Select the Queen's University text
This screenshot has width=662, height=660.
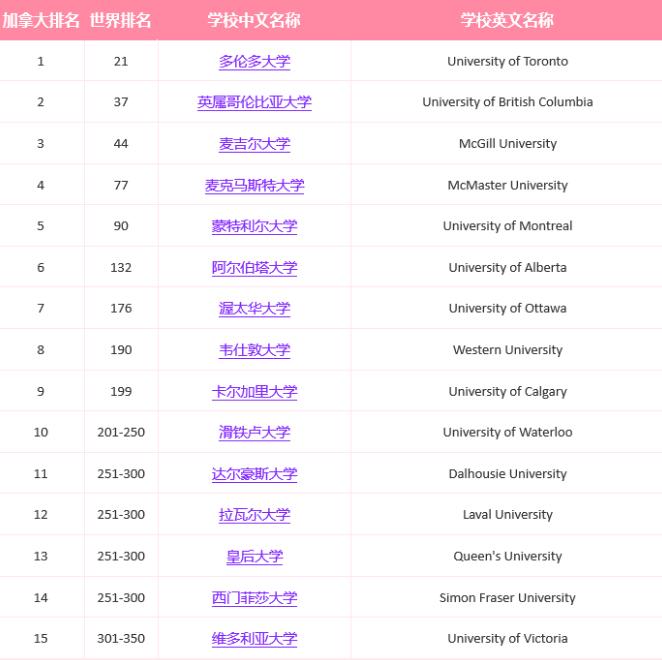pyautogui.click(x=507, y=556)
